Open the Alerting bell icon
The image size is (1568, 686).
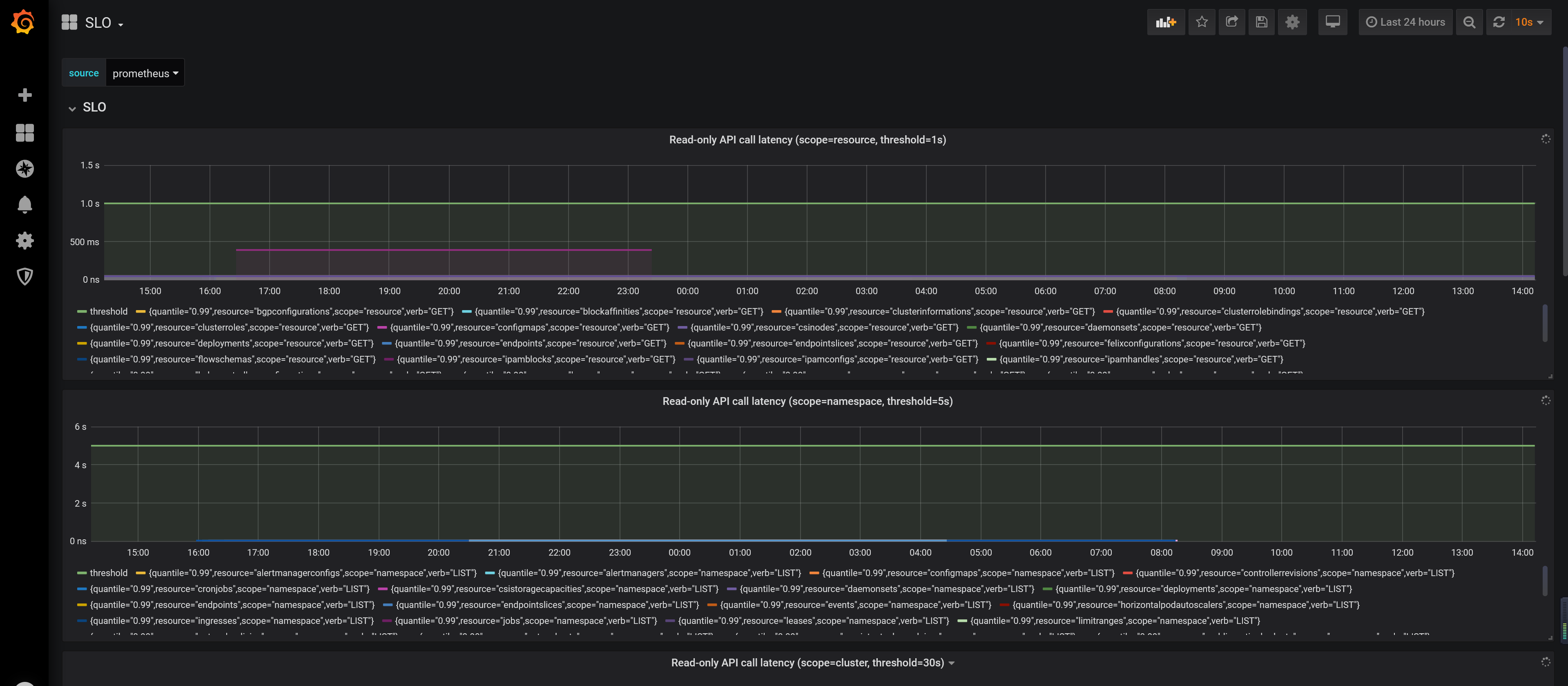[25, 205]
